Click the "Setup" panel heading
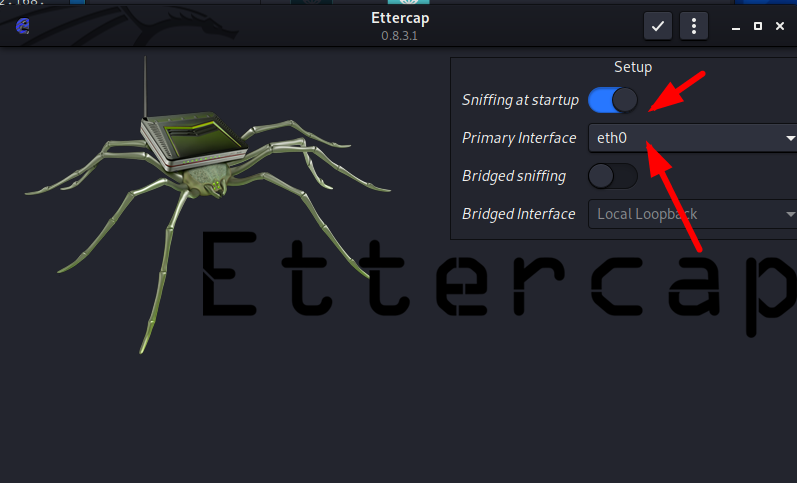Image resolution: width=797 pixels, height=483 pixels. tap(633, 67)
